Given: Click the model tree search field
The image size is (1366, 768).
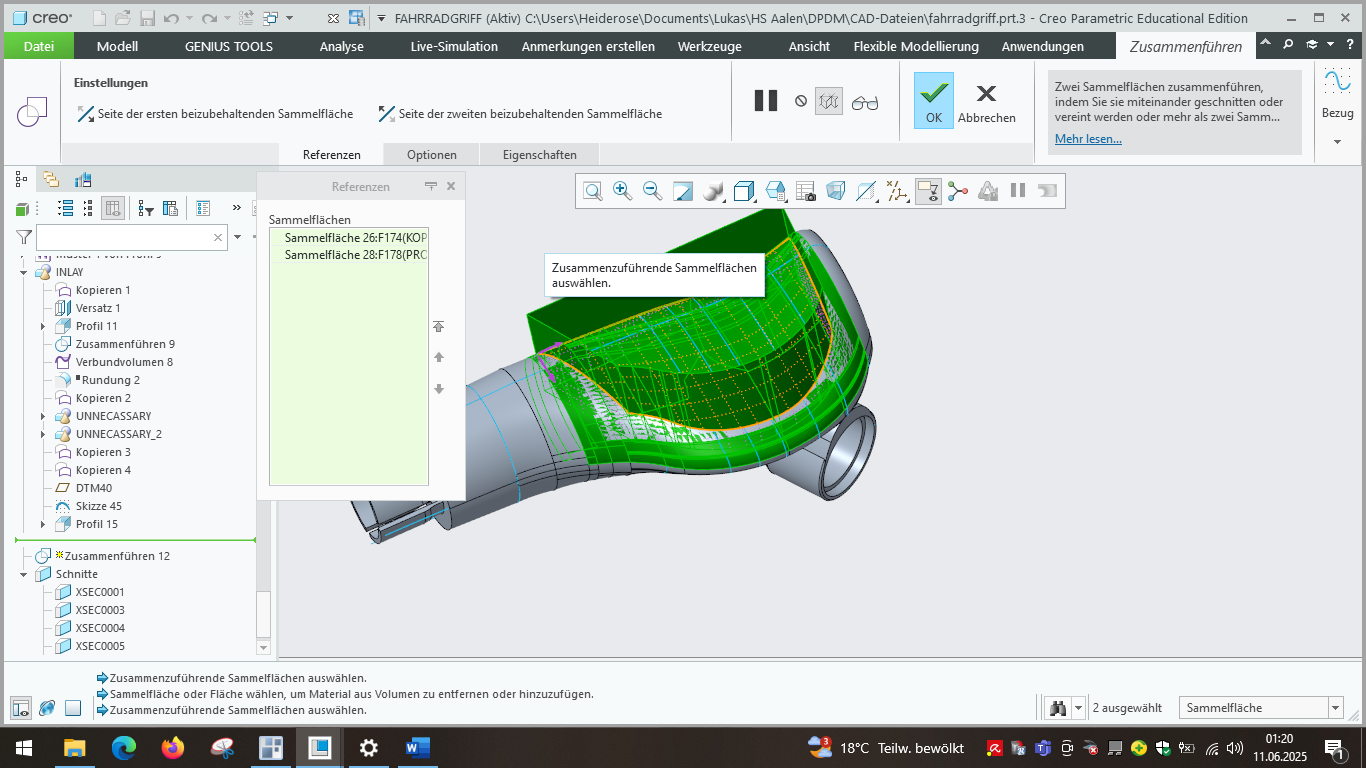Looking at the screenshot, I should coord(123,238).
